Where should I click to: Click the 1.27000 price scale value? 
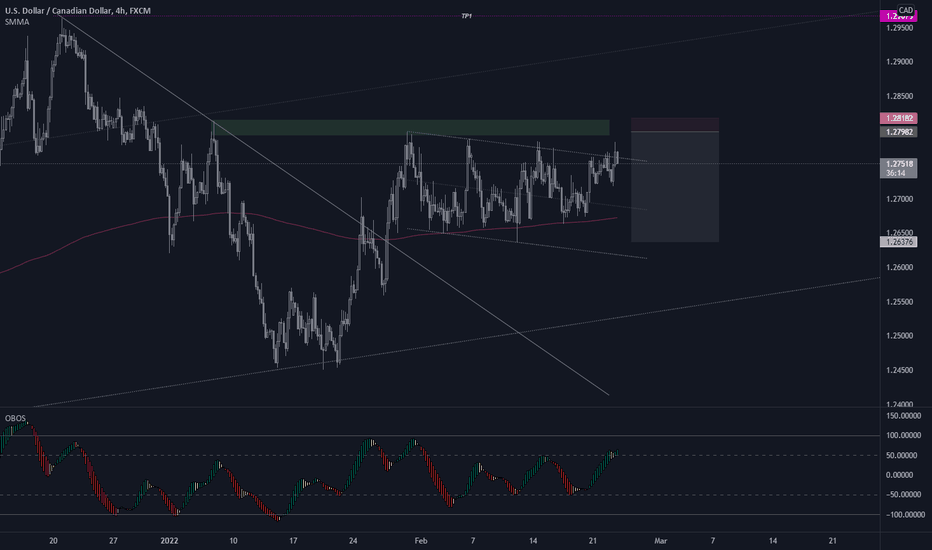click(x=899, y=199)
